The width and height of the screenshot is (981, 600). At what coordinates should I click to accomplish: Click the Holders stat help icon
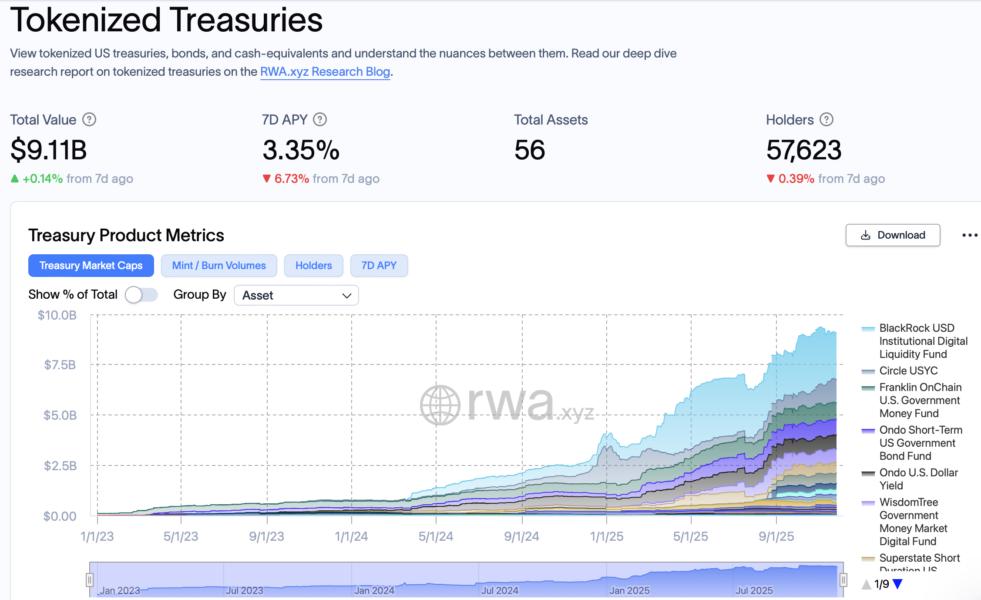pos(826,120)
